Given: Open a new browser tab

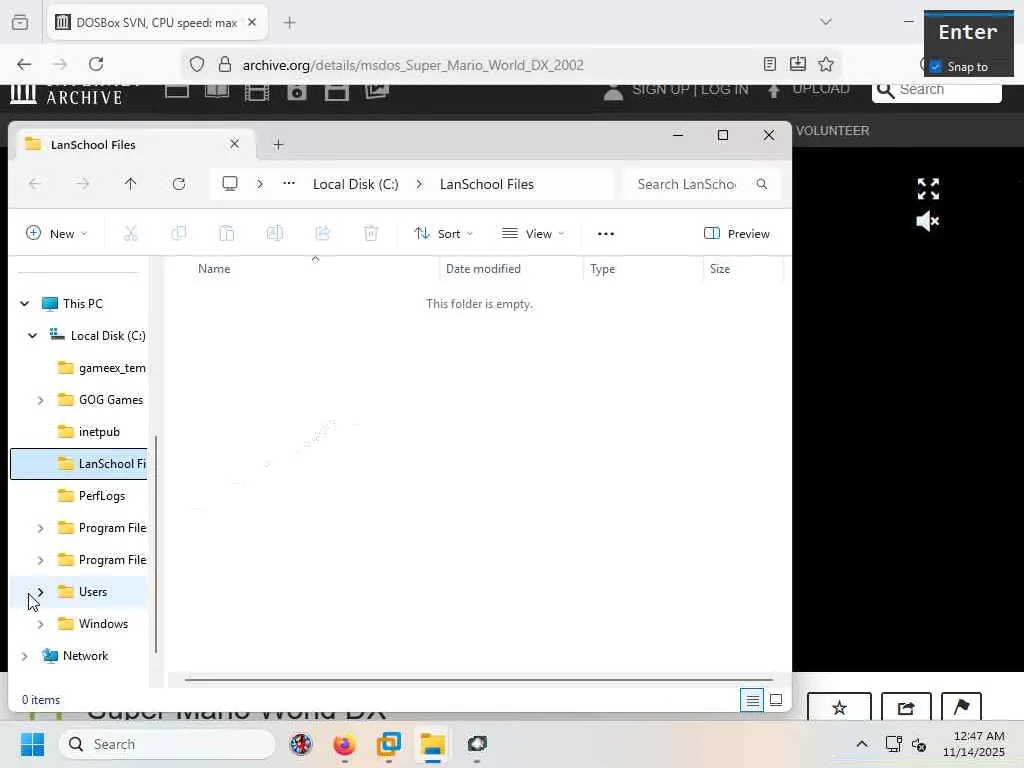Looking at the screenshot, I should 290,22.
